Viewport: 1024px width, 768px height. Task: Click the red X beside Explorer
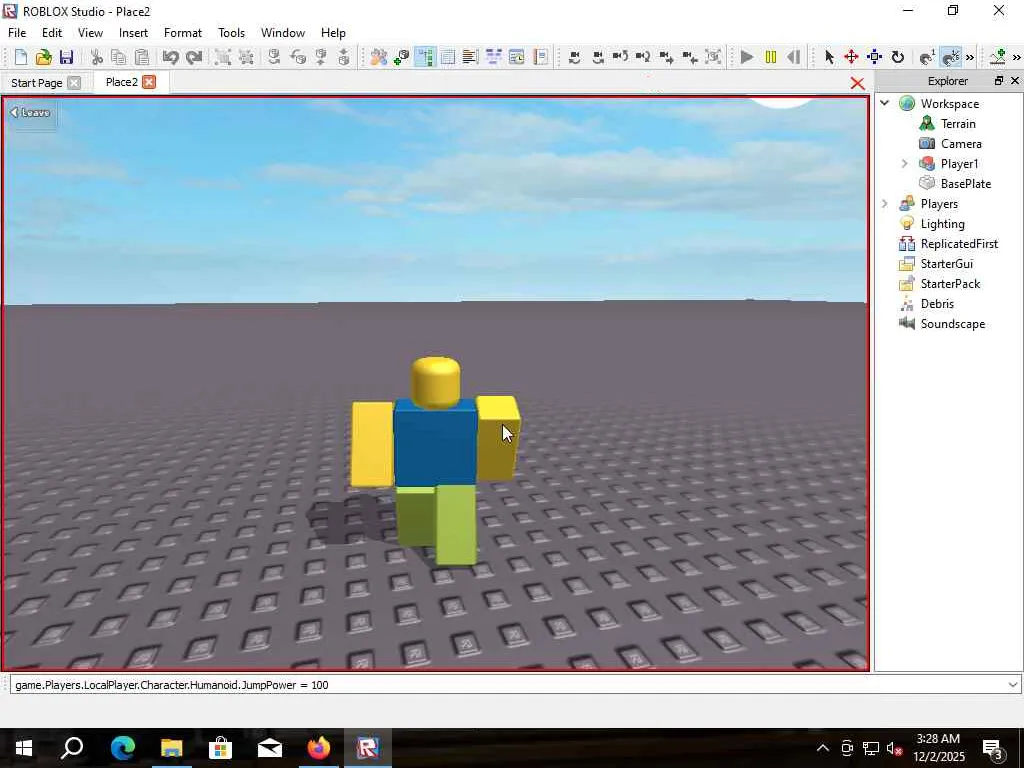tap(857, 84)
